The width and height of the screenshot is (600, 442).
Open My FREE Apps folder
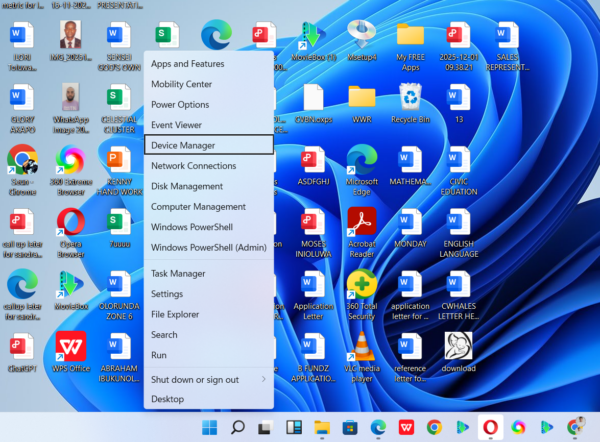coord(410,34)
